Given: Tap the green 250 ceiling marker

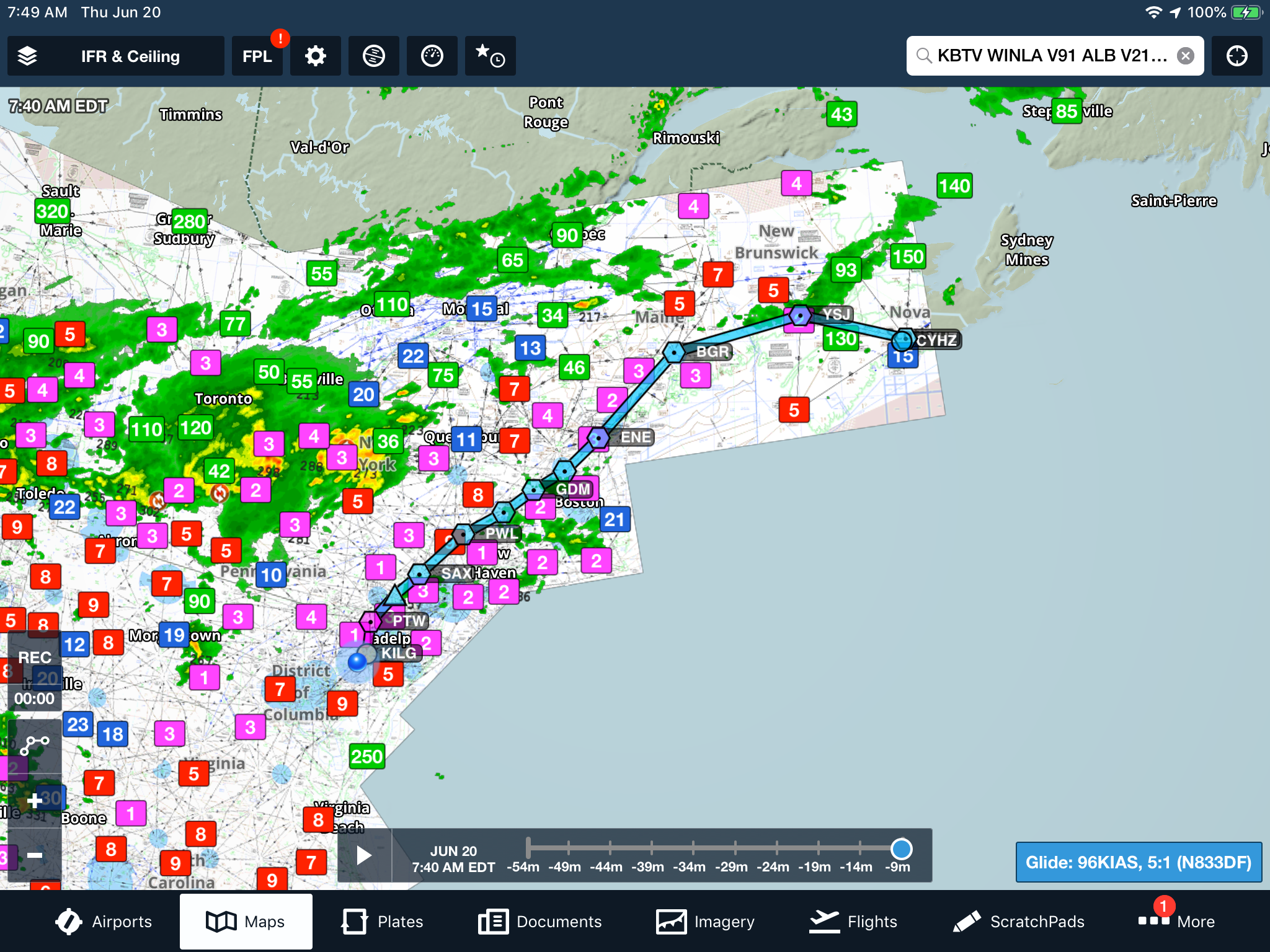Looking at the screenshot, I should (367, 757).
